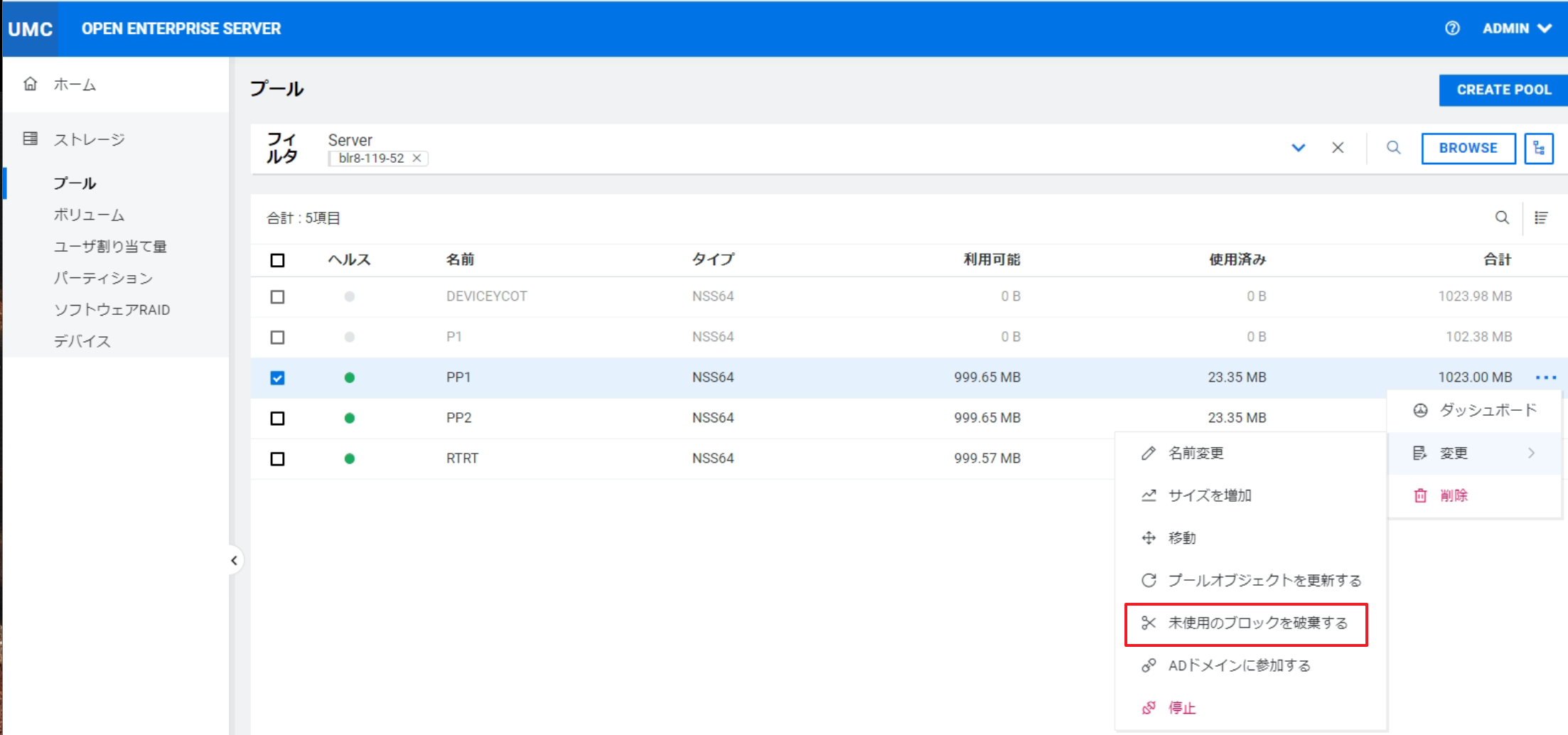This screenshot has width=1568, height=735.
Task: Choose サイズを増加 from the submenu
Action: (1209, 495)
